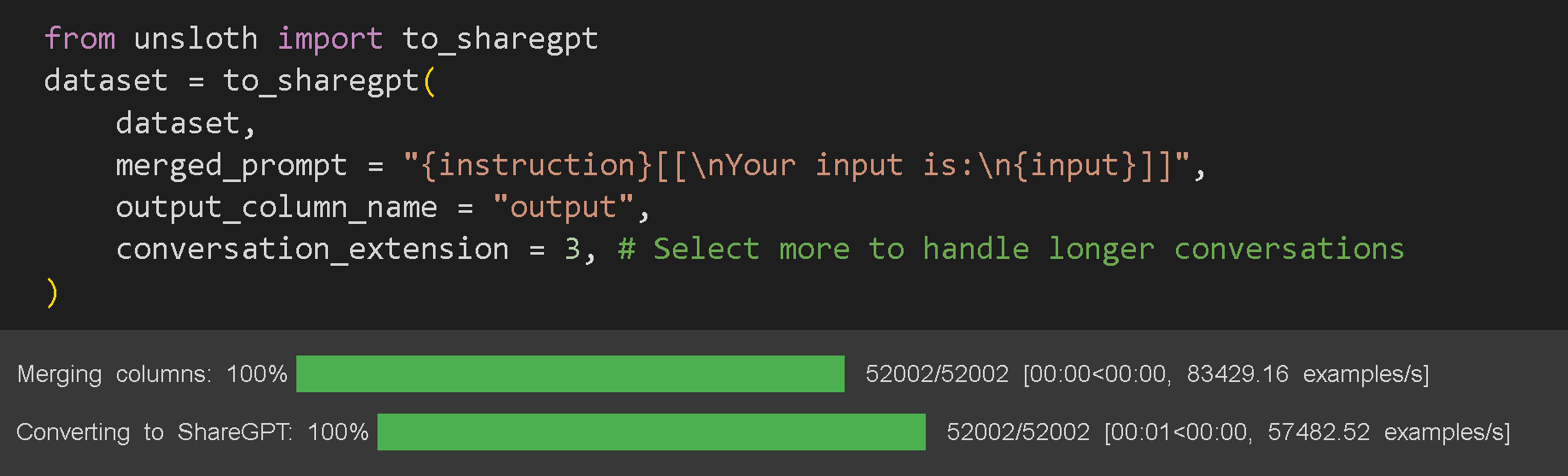Click 'to_sharegpt' in the import statement
Viewport: 1568px width, 476px height.
(x=500, y=38)
